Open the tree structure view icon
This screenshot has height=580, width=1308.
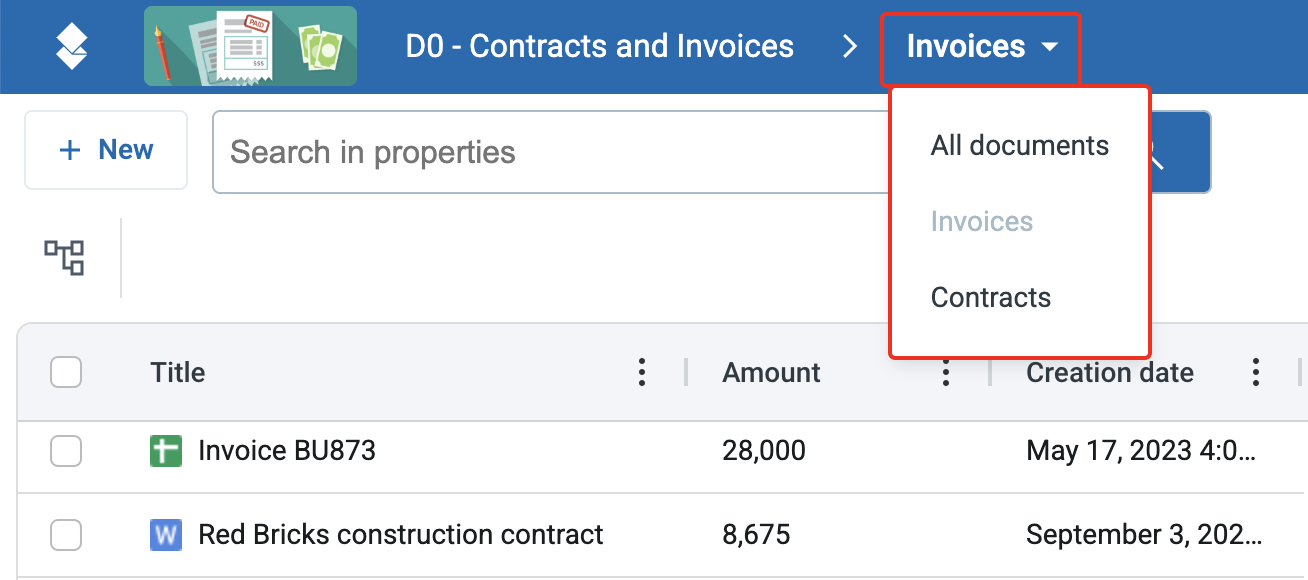click(64, 258)
